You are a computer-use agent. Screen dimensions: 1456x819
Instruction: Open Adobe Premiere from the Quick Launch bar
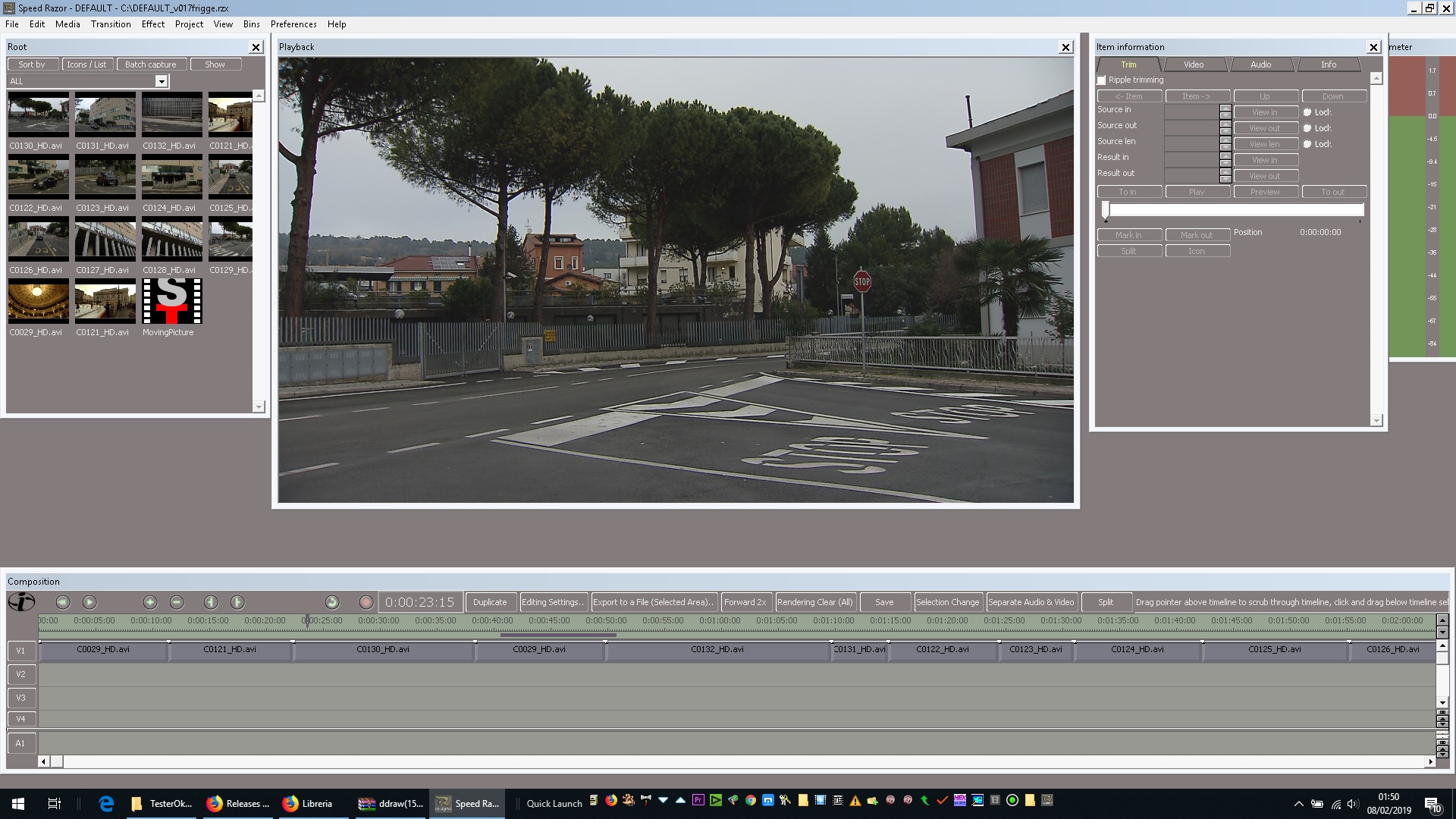[697, 800]
